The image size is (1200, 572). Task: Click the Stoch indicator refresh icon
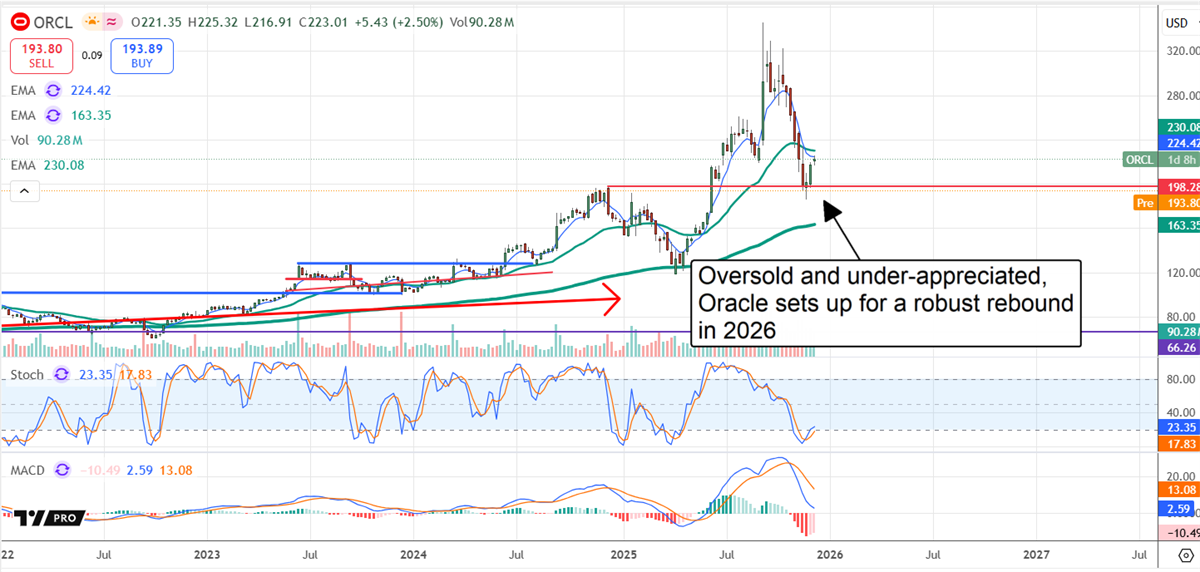(x=60, y=375)
